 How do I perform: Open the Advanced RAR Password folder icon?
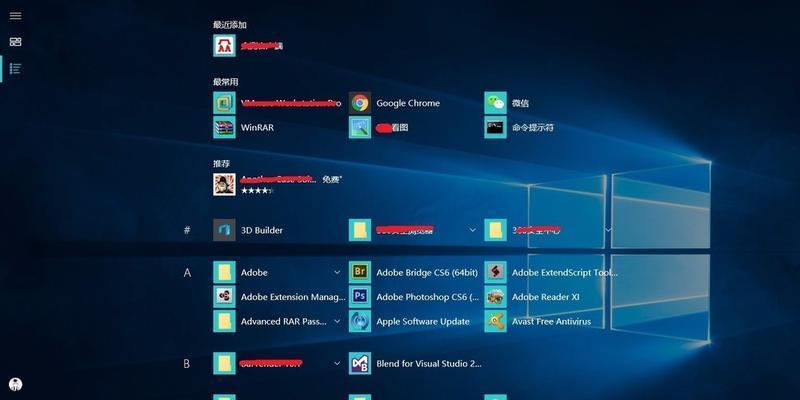point(224,321)
